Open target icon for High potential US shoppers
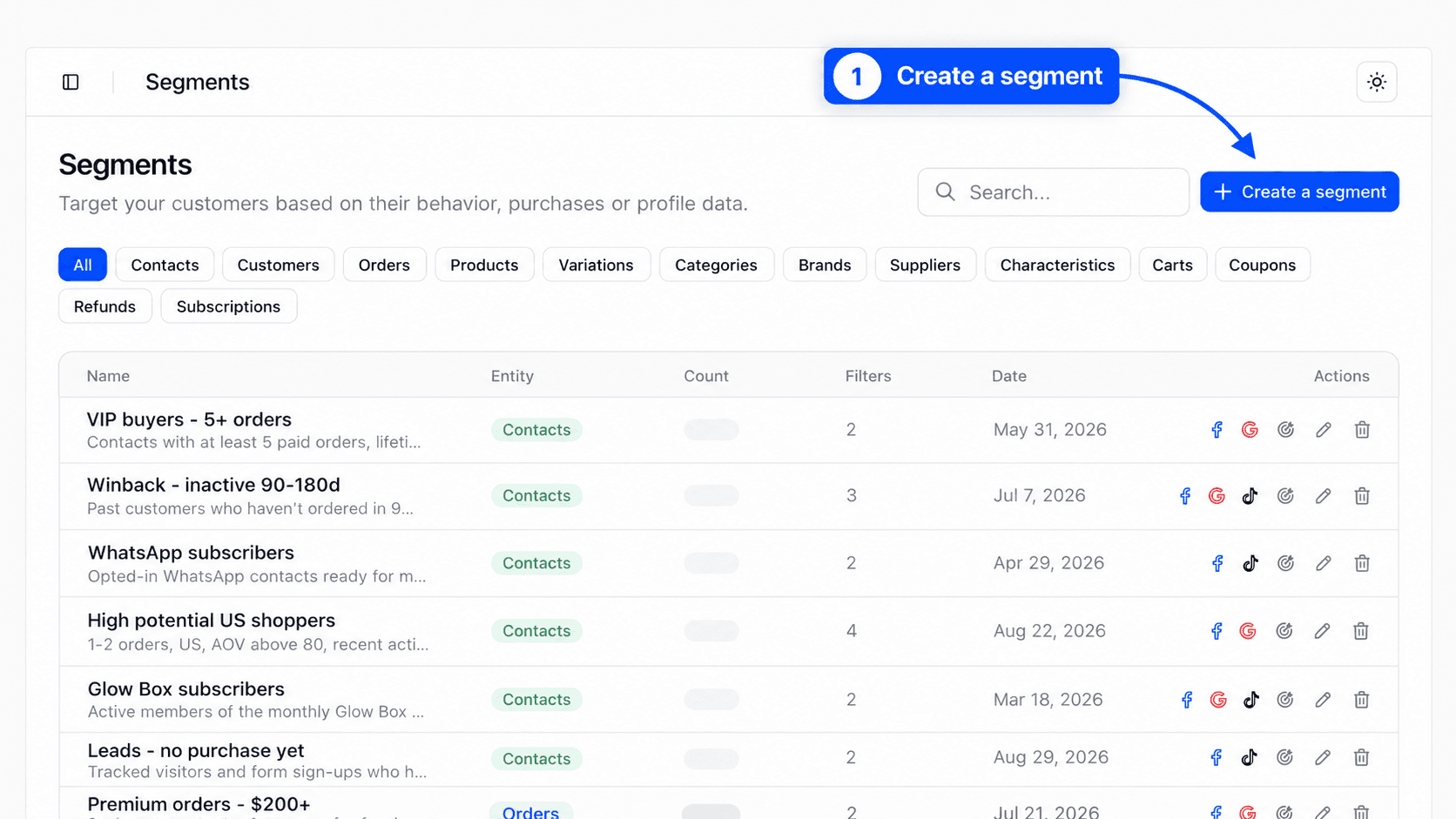This screenshot has width=1456, height=819. (x=1284, y=631)
